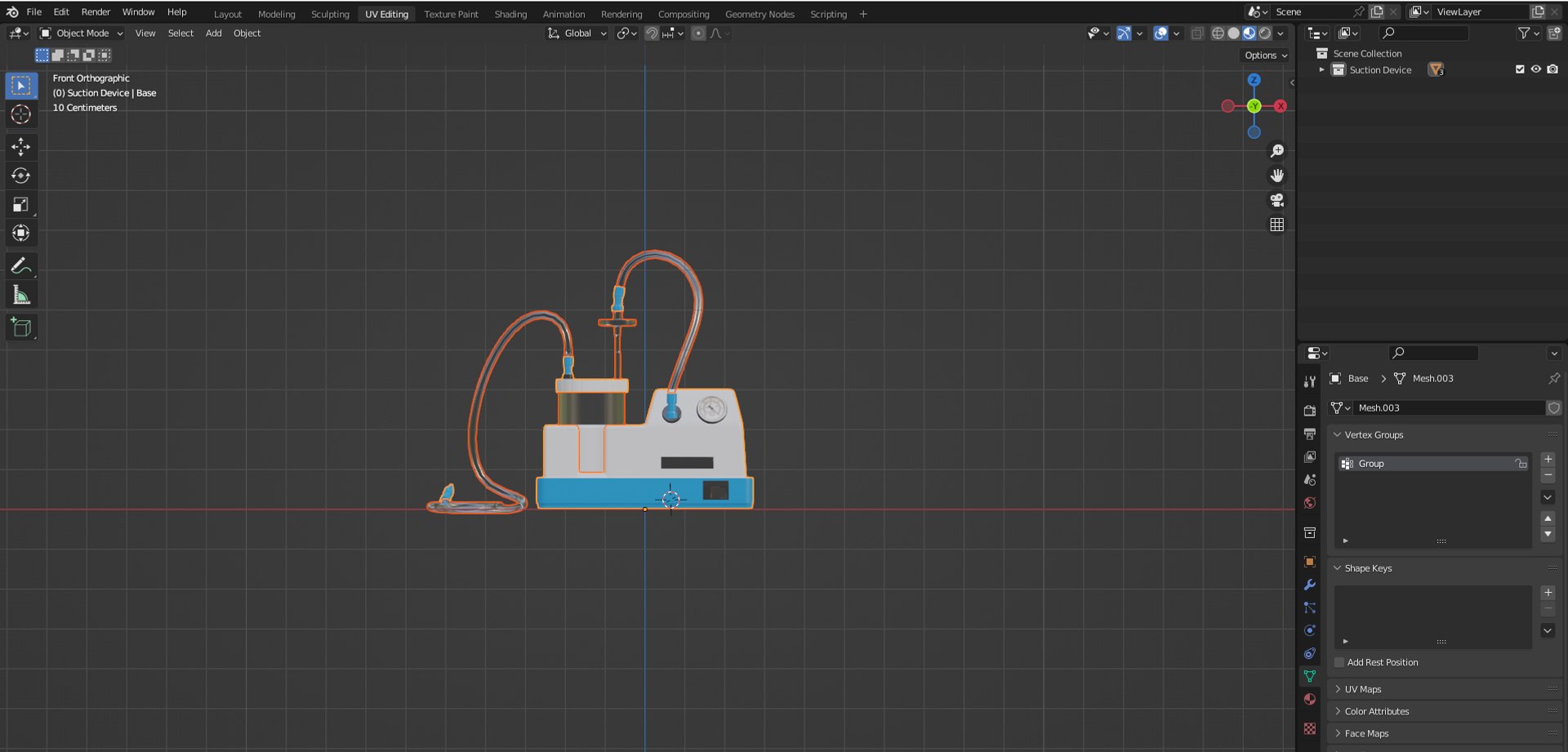
Task: Open the Object Data green triangle tab
Action: [1310, 676]
